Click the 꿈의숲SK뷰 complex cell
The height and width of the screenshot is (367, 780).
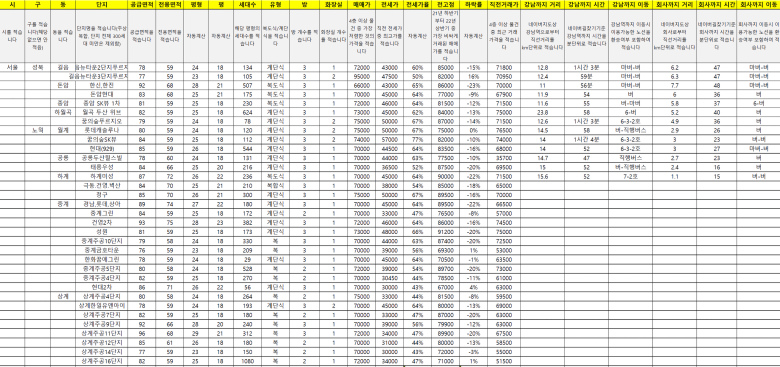pos(101,139)
